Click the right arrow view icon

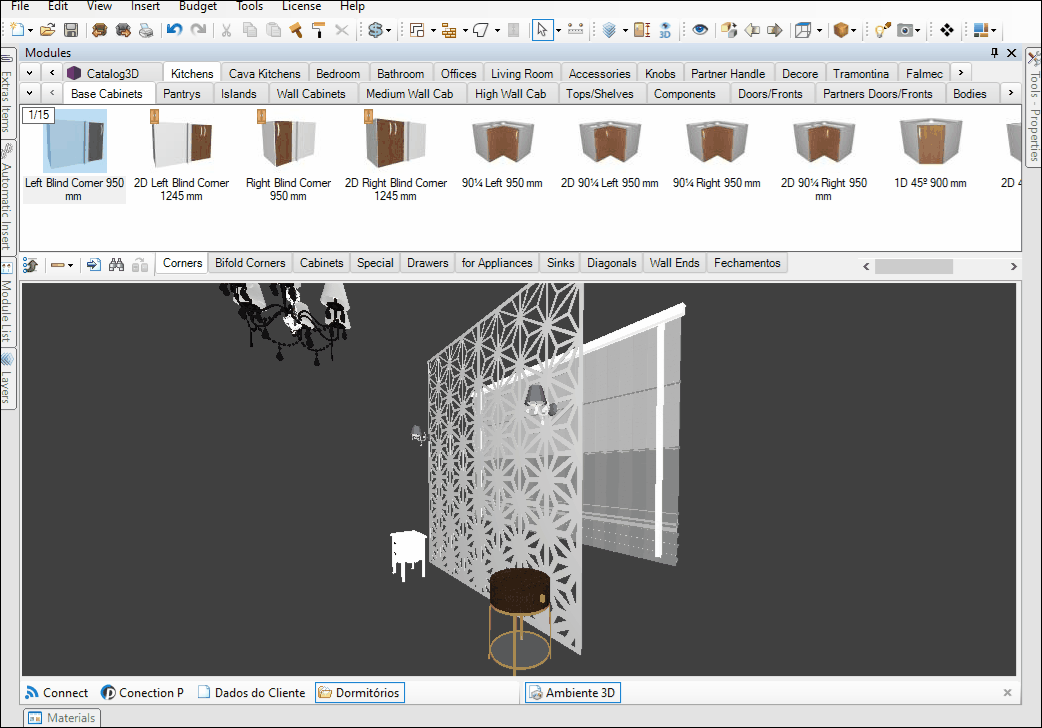(775, 30)
